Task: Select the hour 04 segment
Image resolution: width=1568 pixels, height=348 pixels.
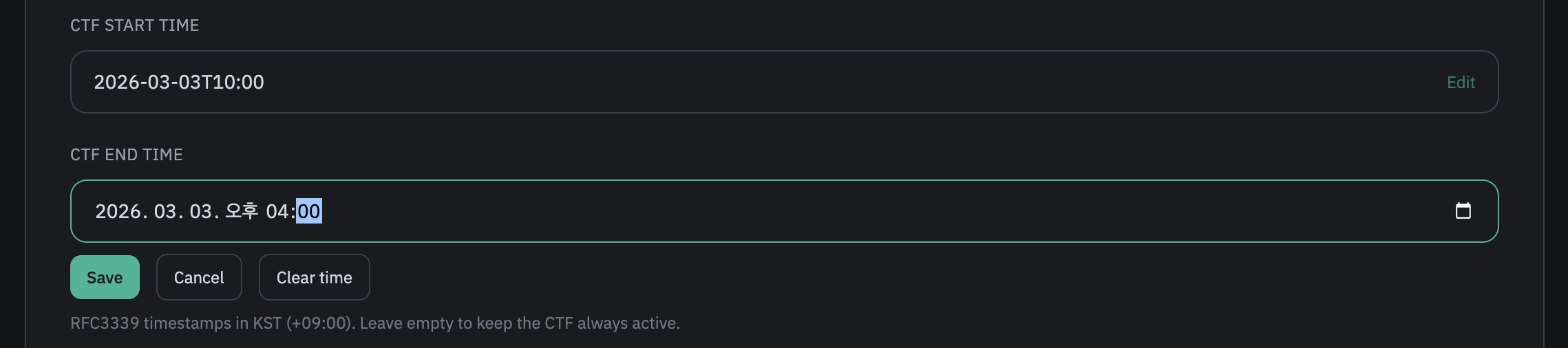Action: coord(277,211)
